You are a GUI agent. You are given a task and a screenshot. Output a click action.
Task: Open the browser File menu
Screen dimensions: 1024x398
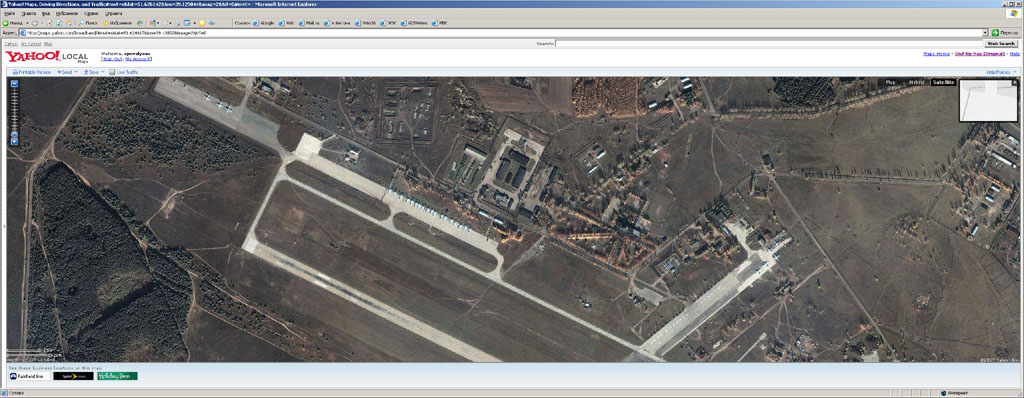coord(9,13)
